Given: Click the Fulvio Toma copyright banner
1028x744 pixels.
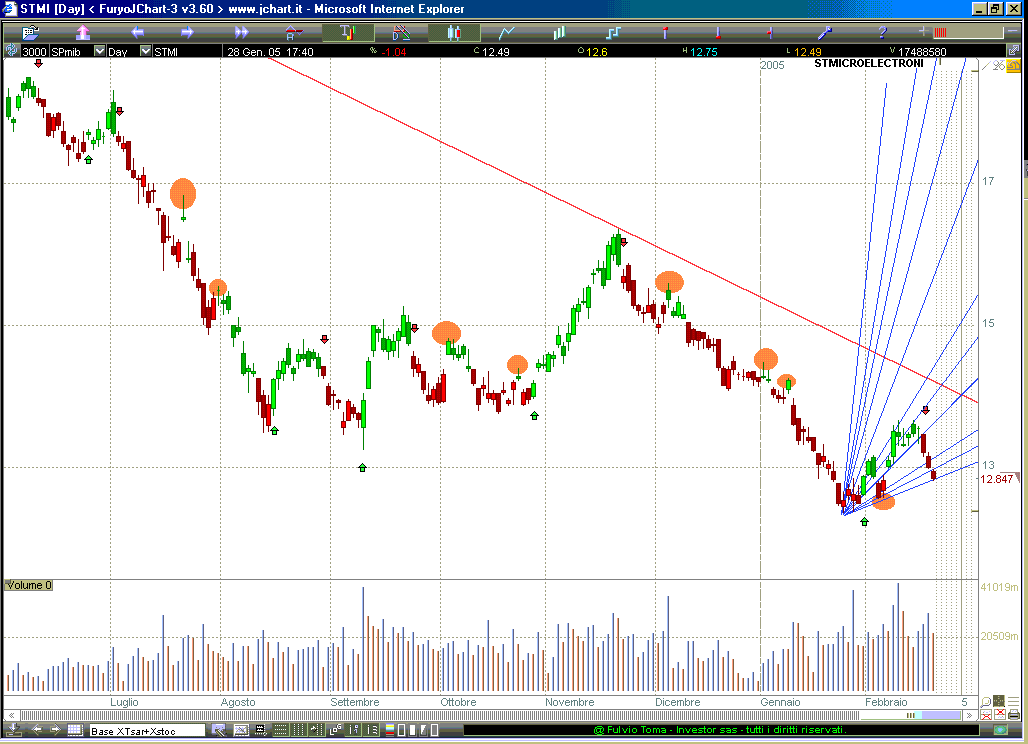Looking at the screenshot, I should (x=719, y=731).
